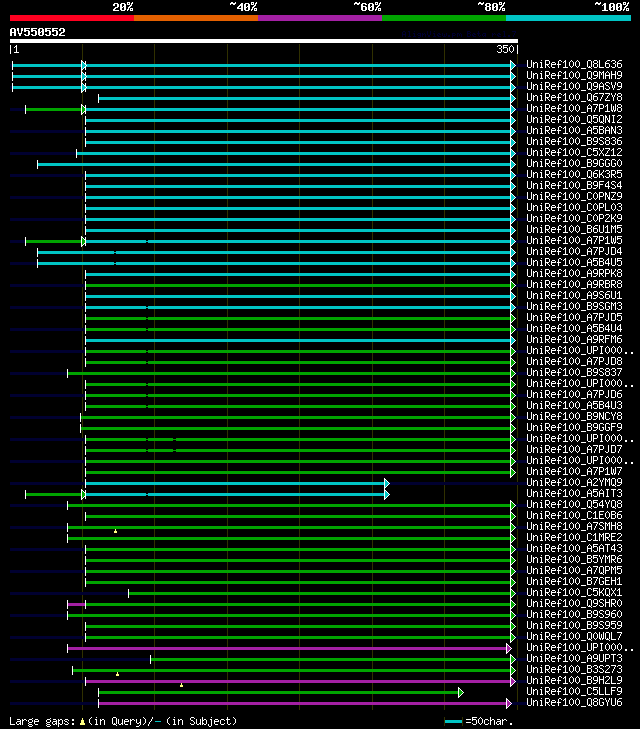640x729 pixels.
Task: Select the UniRef100_Q8GYU6 label
Action: click(574, 702)
